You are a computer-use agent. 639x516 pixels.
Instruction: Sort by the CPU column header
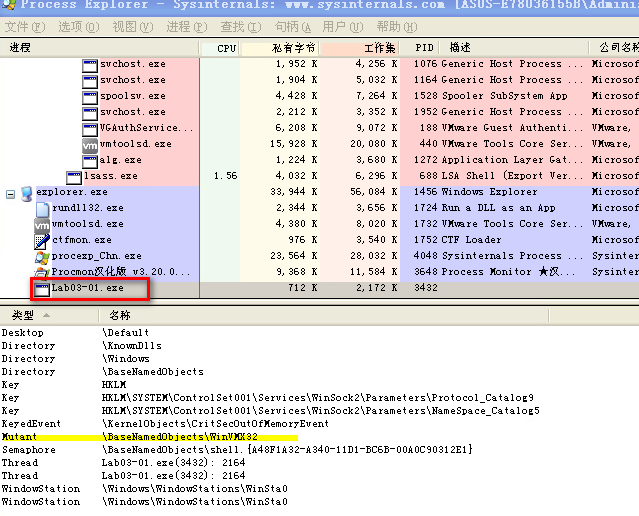point(220,48)
